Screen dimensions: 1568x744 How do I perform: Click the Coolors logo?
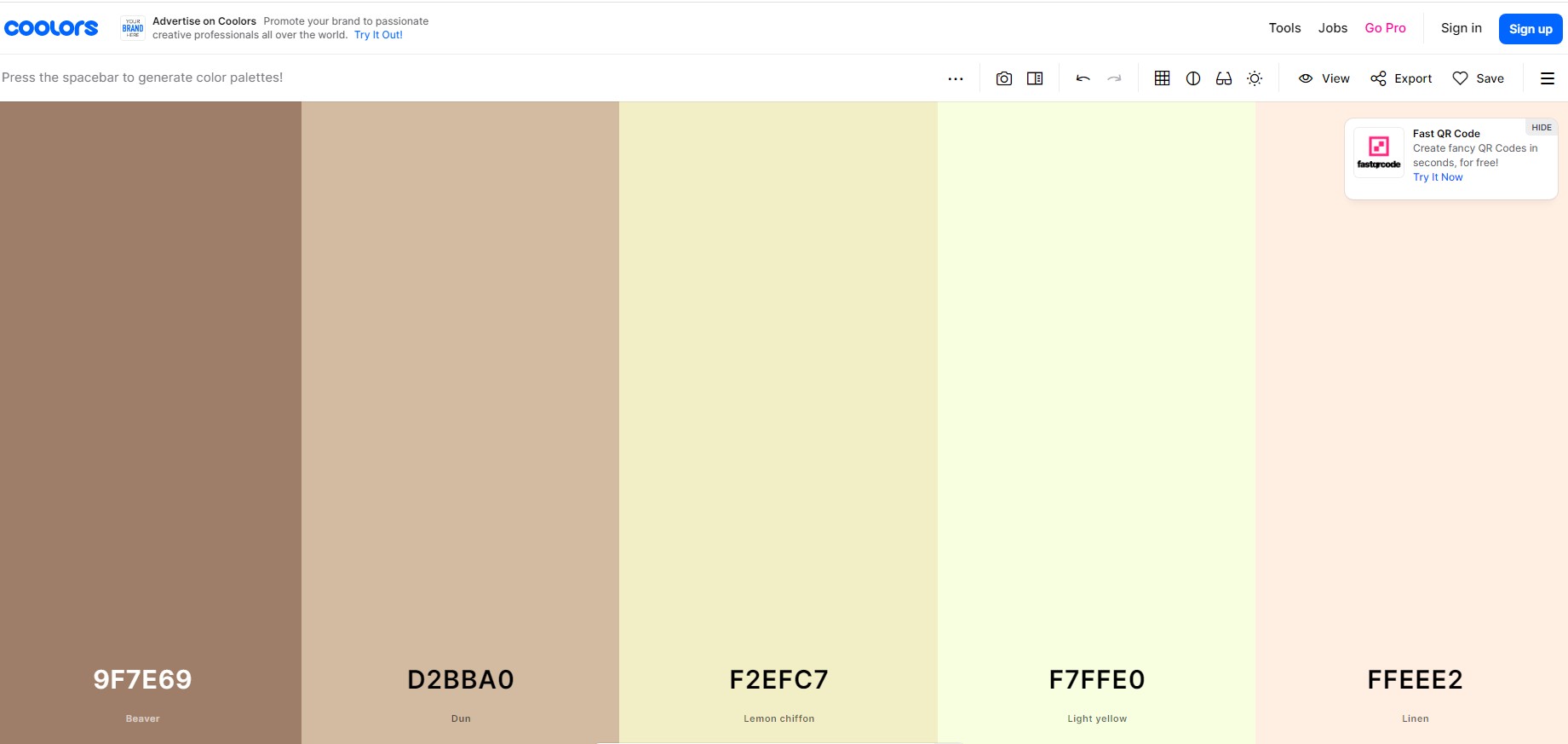pyautogui.click(x=51, y=28)
